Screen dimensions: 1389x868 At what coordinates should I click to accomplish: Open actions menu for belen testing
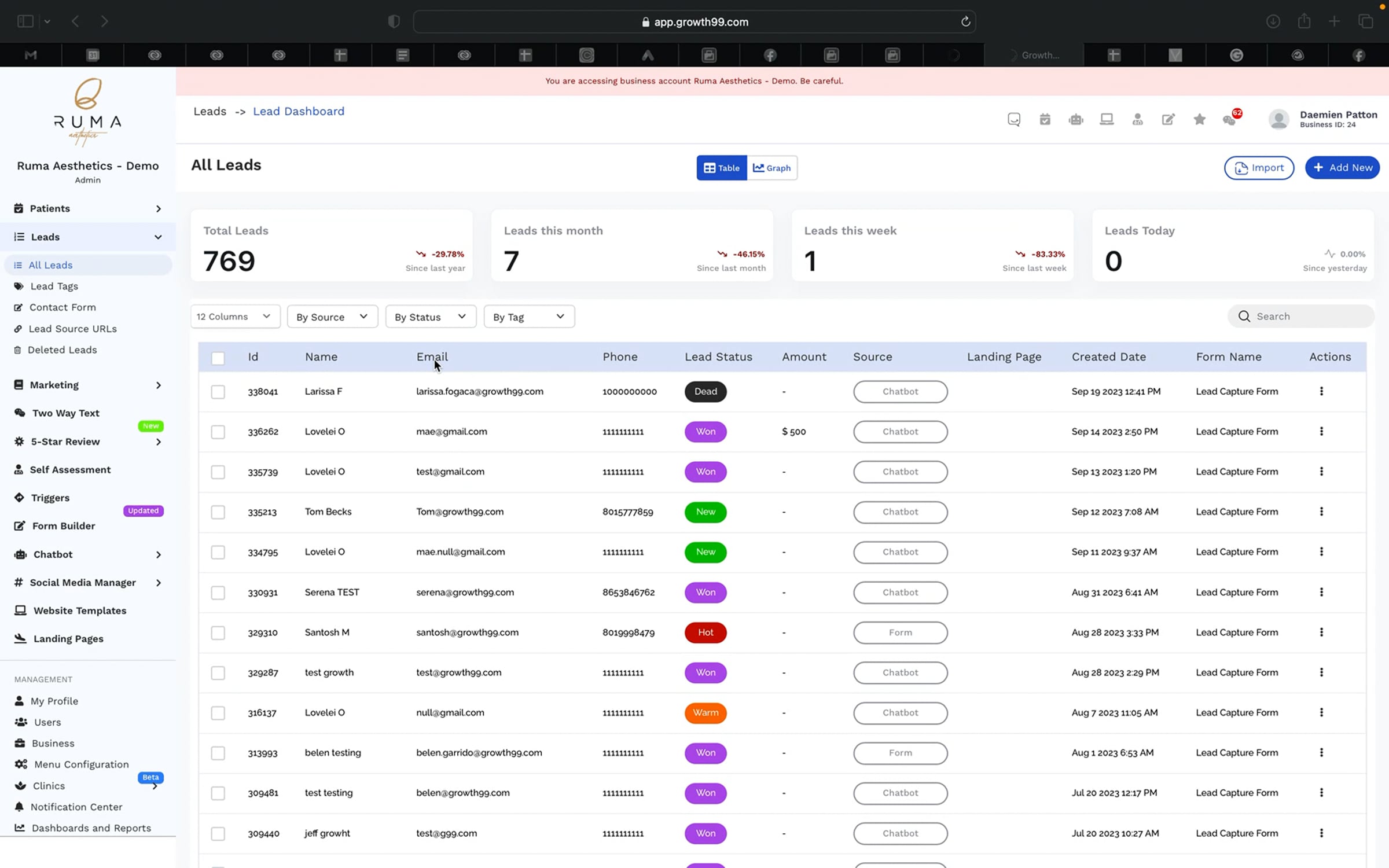coord(1321,753)
